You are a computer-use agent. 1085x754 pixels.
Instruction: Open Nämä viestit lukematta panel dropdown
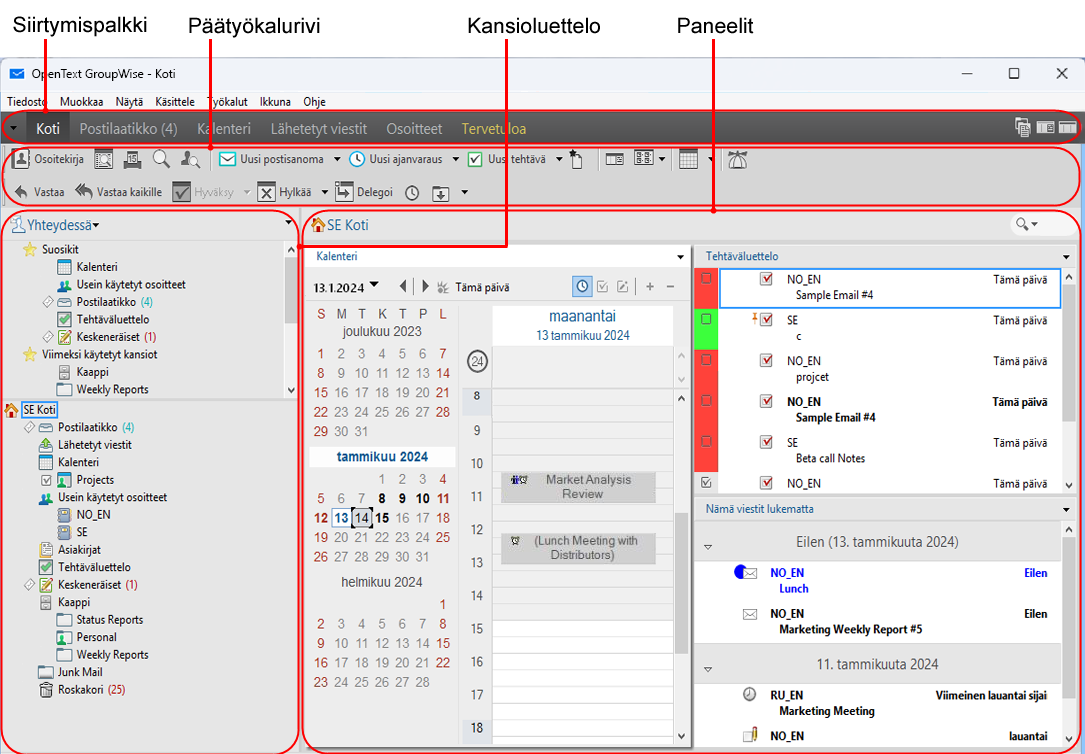(x=1066, y=510)
